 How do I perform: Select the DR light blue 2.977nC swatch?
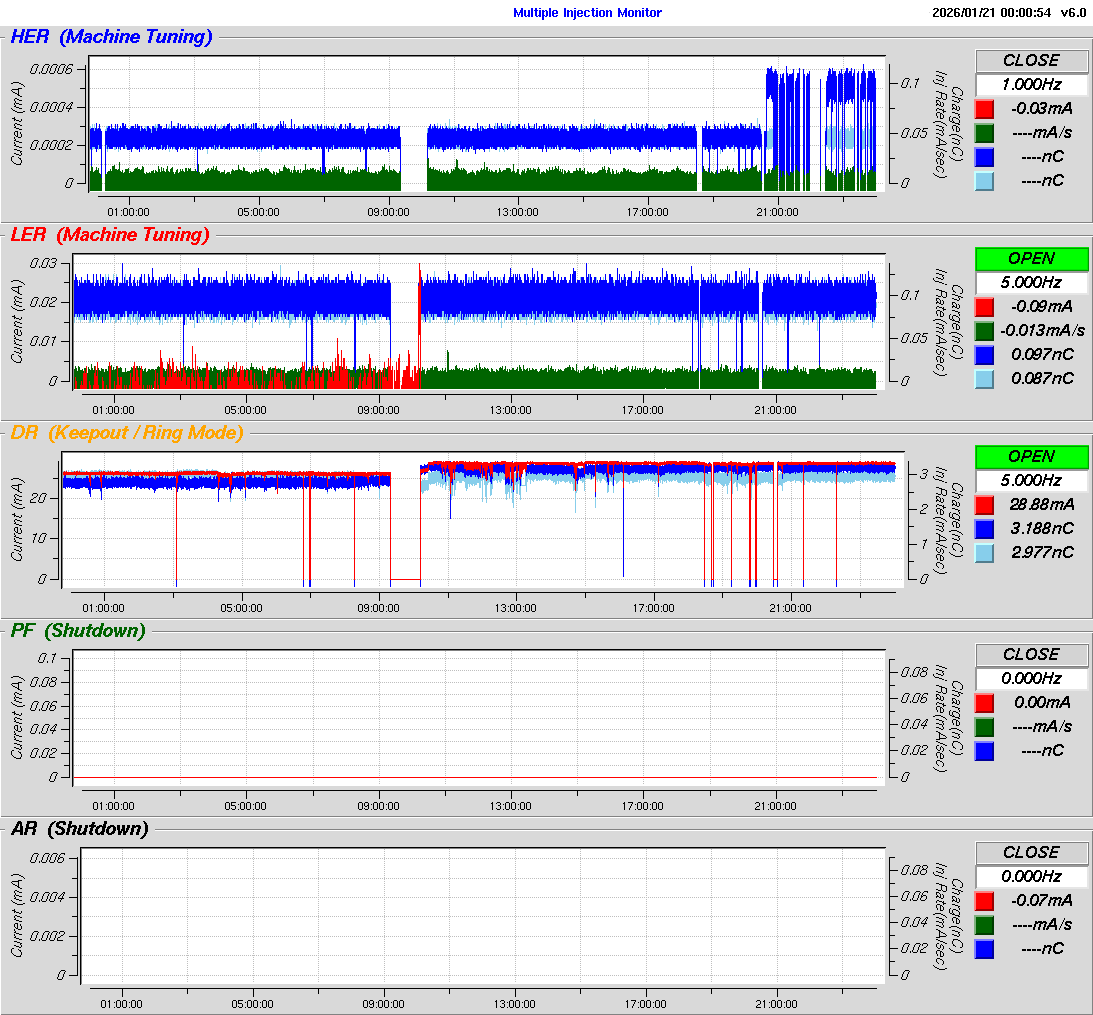(x=985, y=552)
